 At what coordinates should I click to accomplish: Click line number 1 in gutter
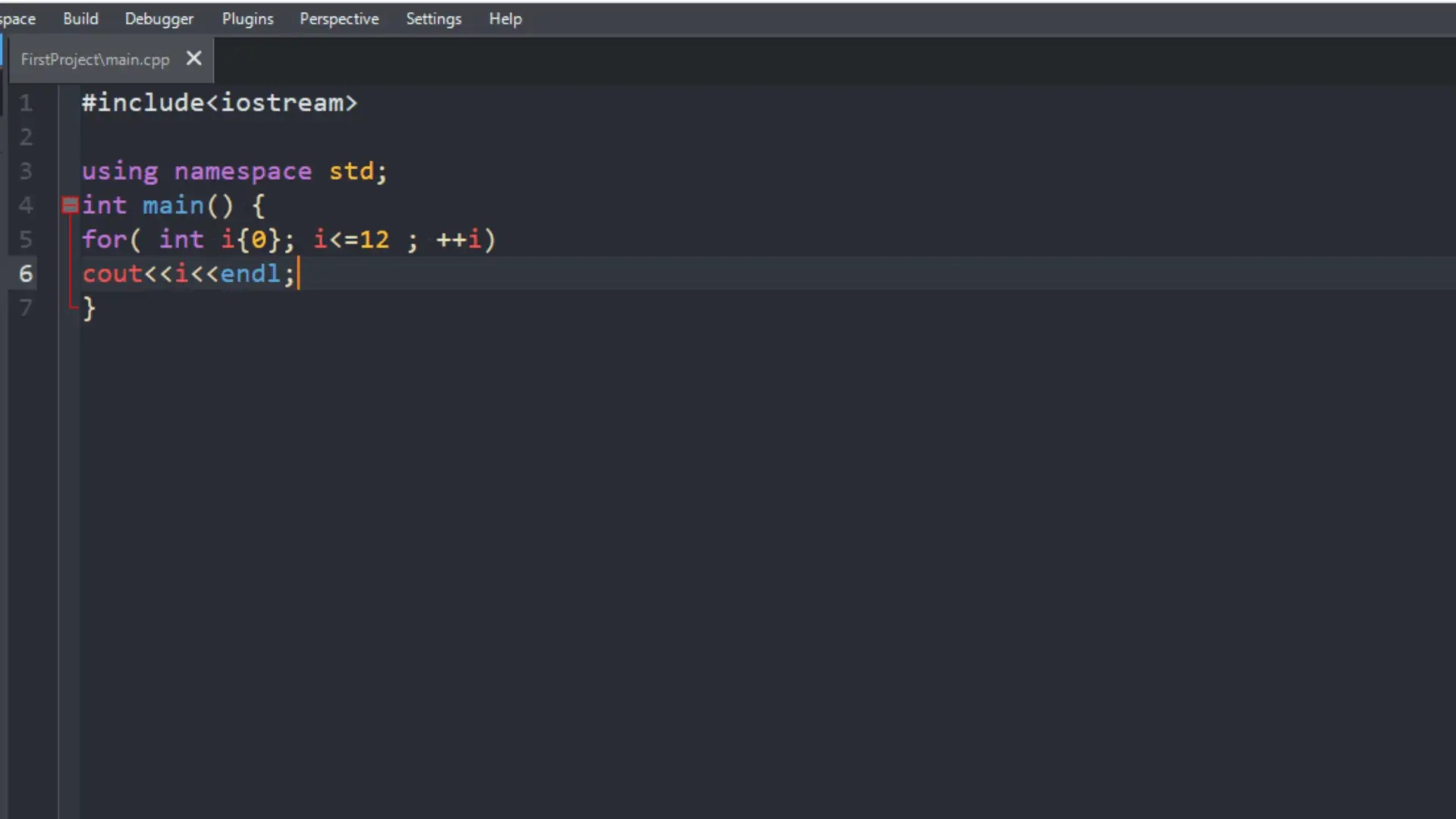(26, 102)
